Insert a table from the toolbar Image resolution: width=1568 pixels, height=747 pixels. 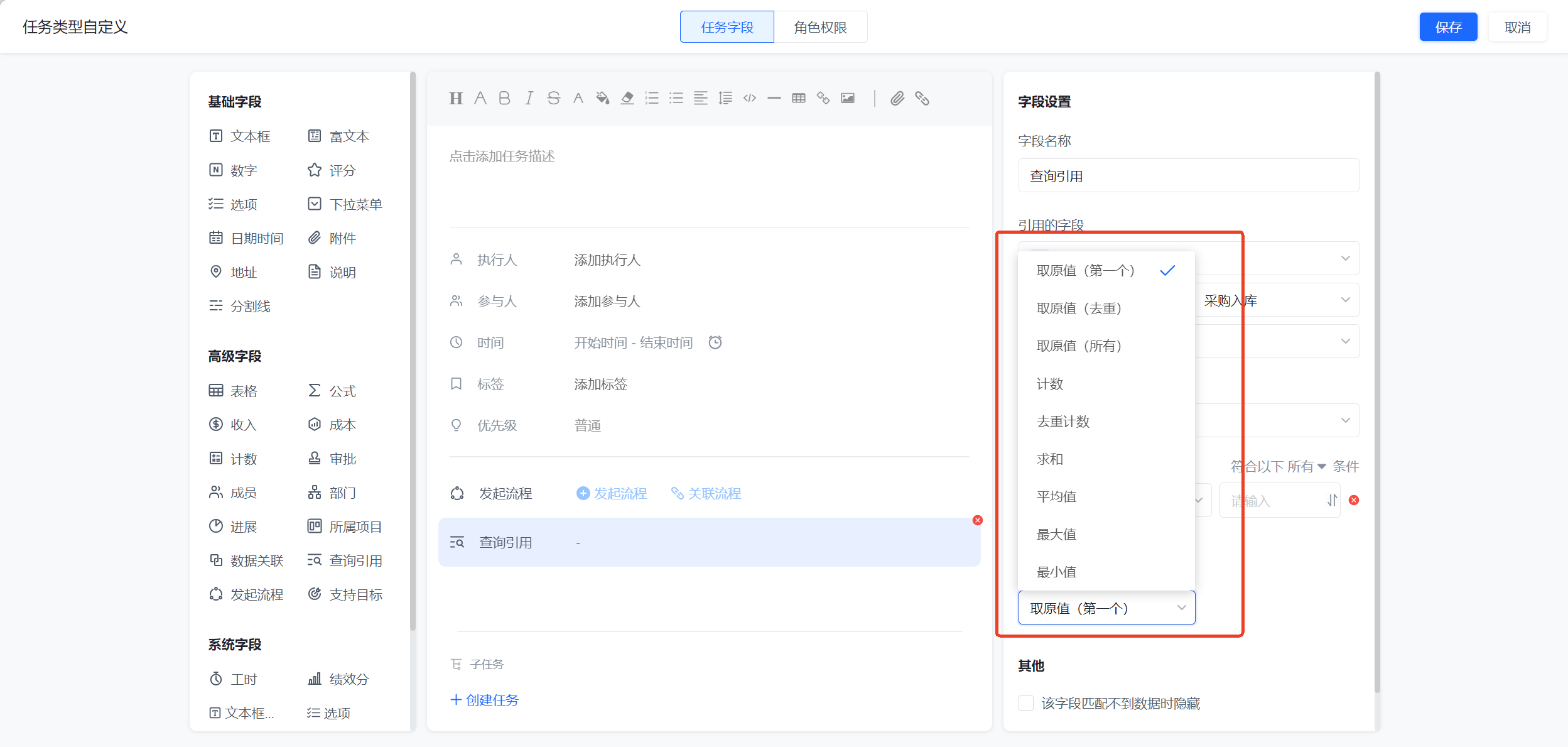799,98
